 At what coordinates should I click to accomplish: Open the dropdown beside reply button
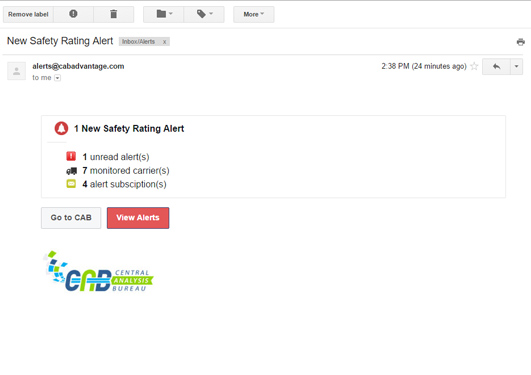point(516,66)
